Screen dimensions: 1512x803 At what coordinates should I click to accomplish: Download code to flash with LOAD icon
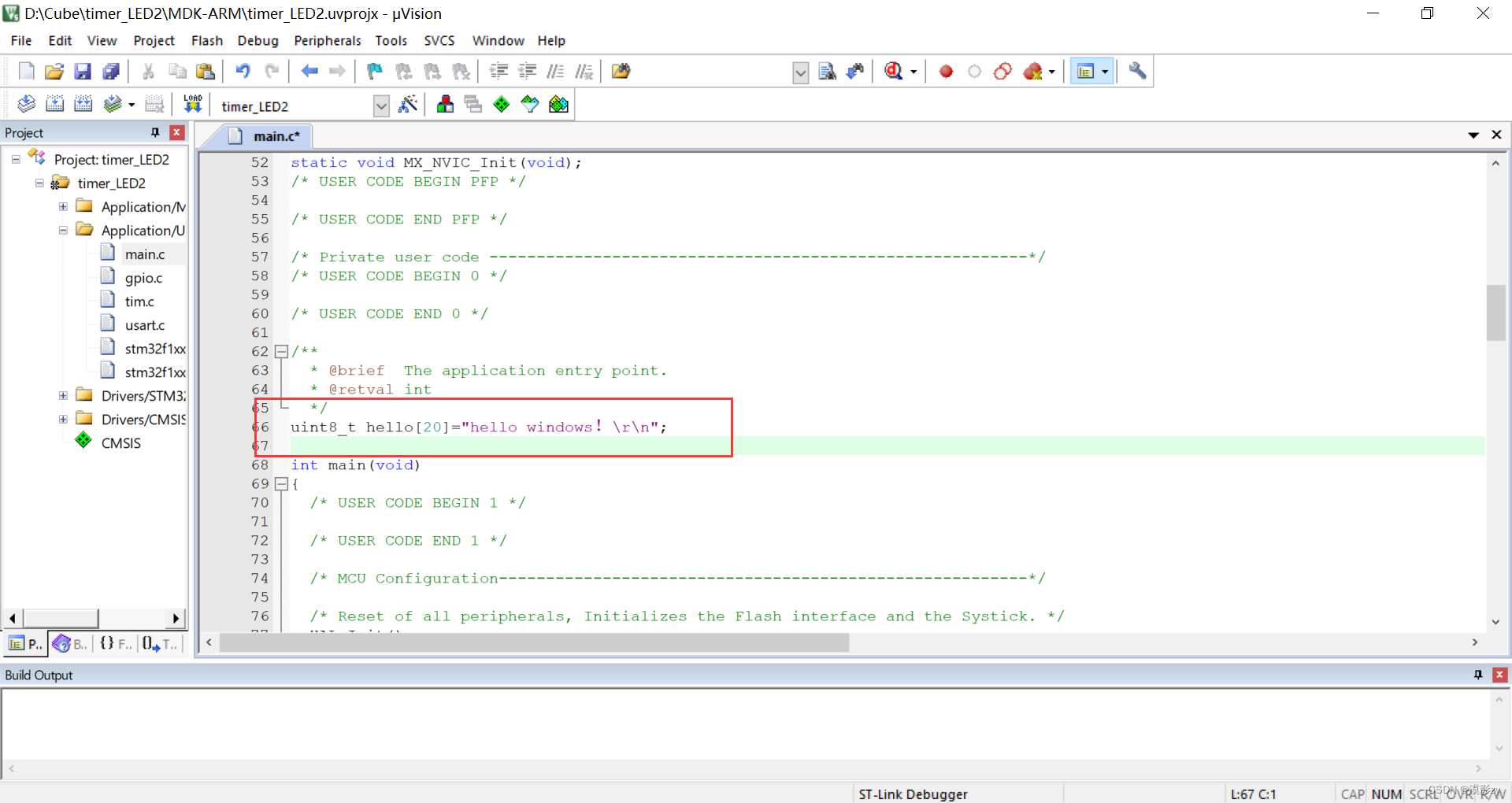point(193,104)
